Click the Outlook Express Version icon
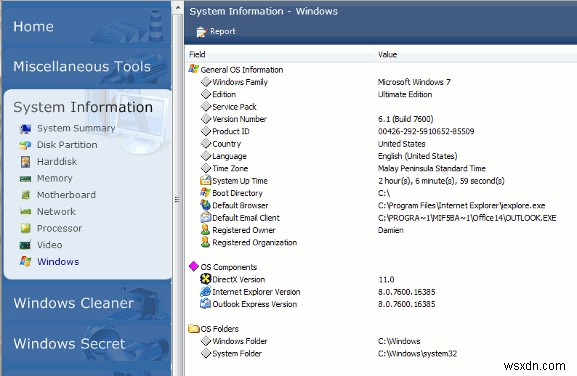This screenshot has height=376, width=577. [x=205, y=304]
